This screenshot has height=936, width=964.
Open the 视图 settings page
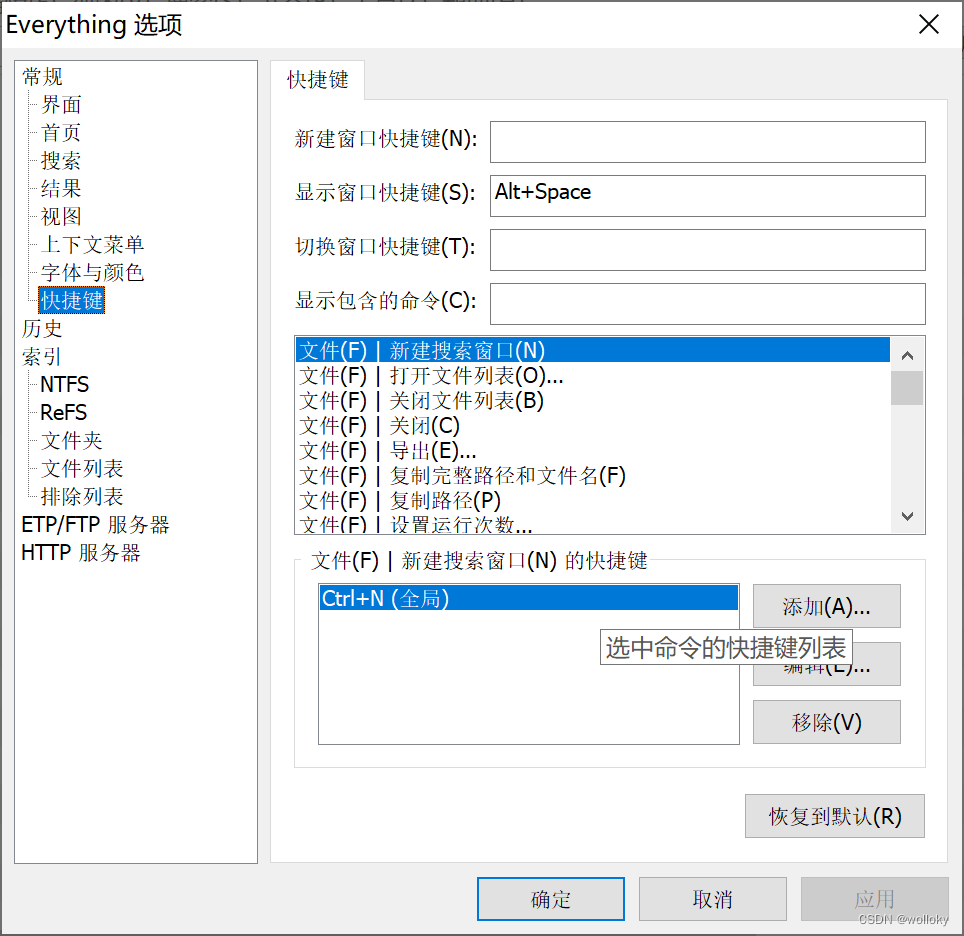[61, 216]
